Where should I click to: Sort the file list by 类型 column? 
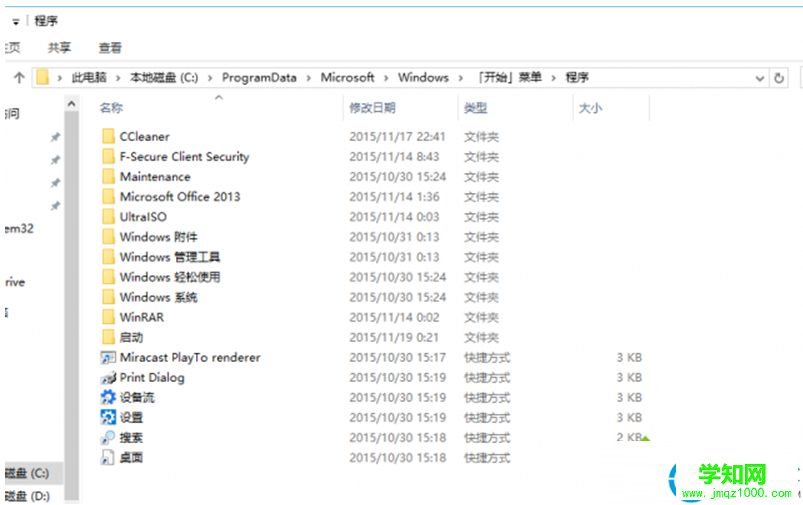pos(475,108)
